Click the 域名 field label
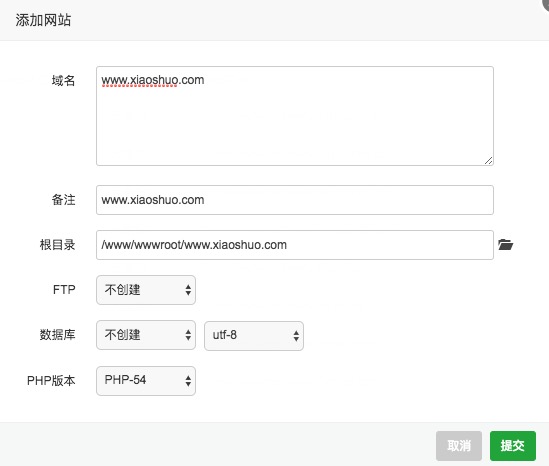Screen dimensions: 549x466 click(x=63, y=81)
